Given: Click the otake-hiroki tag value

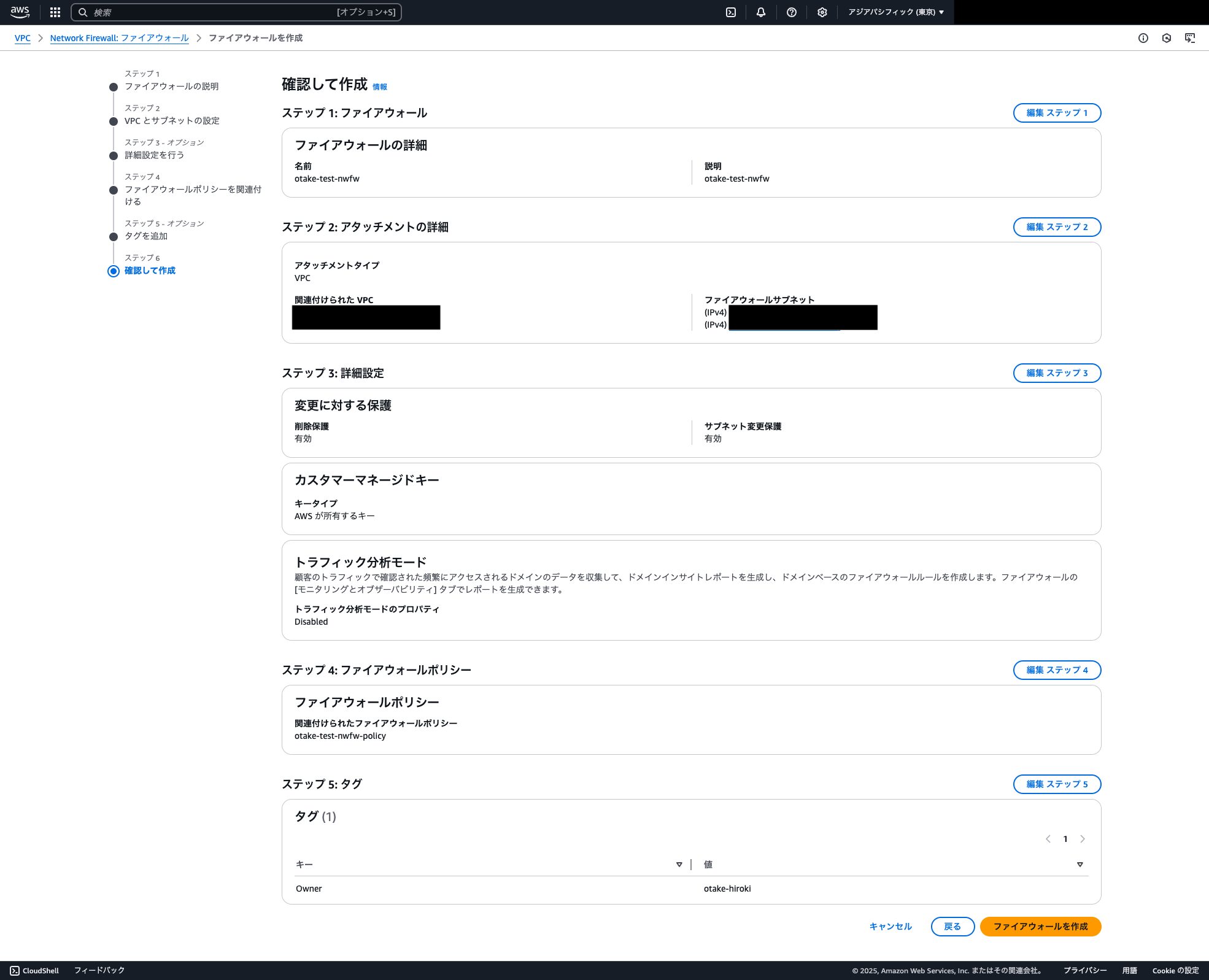Looking at the screenshot, I should tap(727, 889).
